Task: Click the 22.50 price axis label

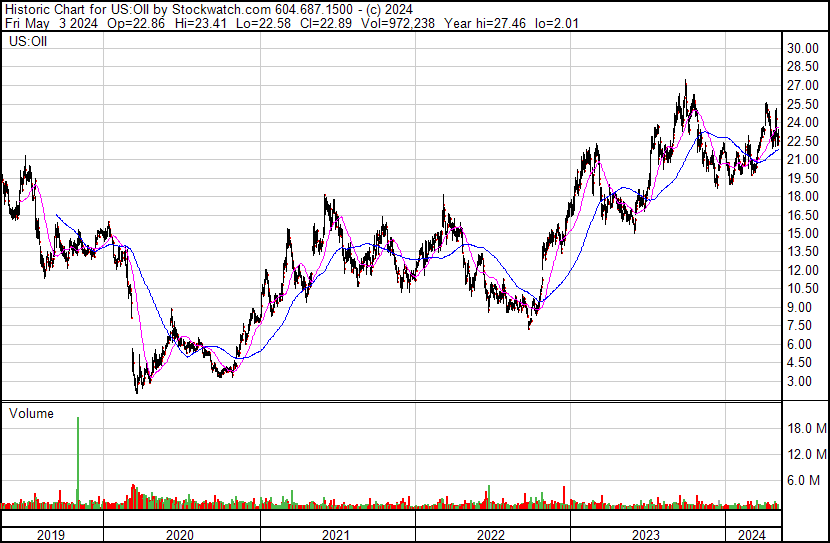Action: [x=803, y=141]
